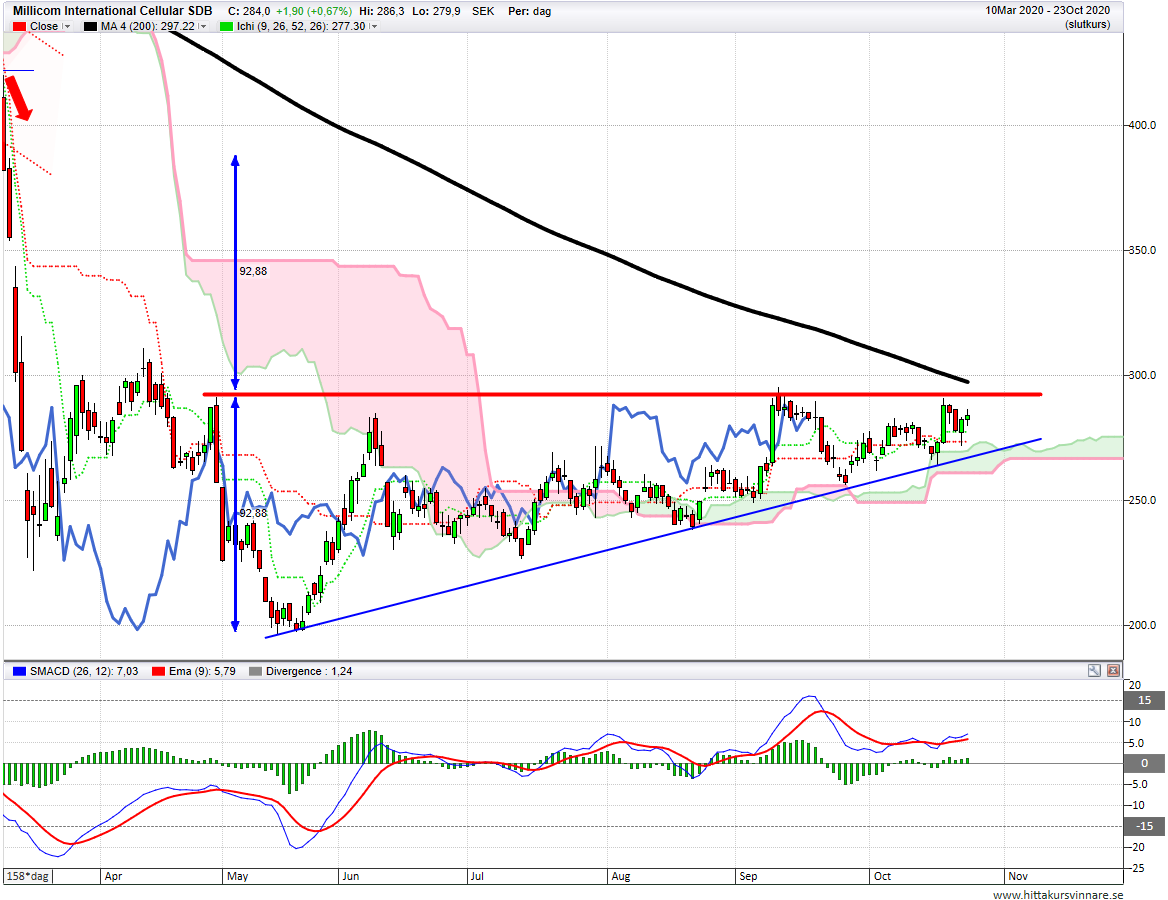The image size is (1168, 900).
Task: Click the Hi: 286,3 value
Action: tap(381, 11)
